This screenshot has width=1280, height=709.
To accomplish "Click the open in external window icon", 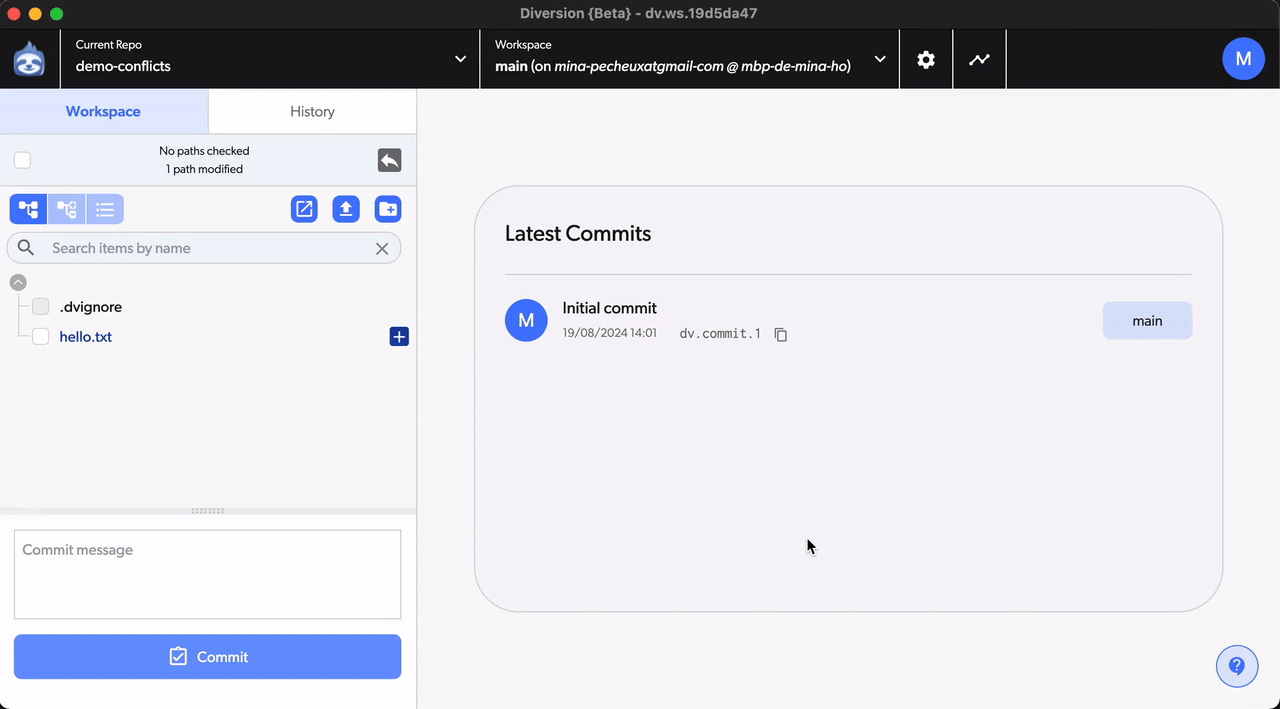I will (x=305, y=209).
